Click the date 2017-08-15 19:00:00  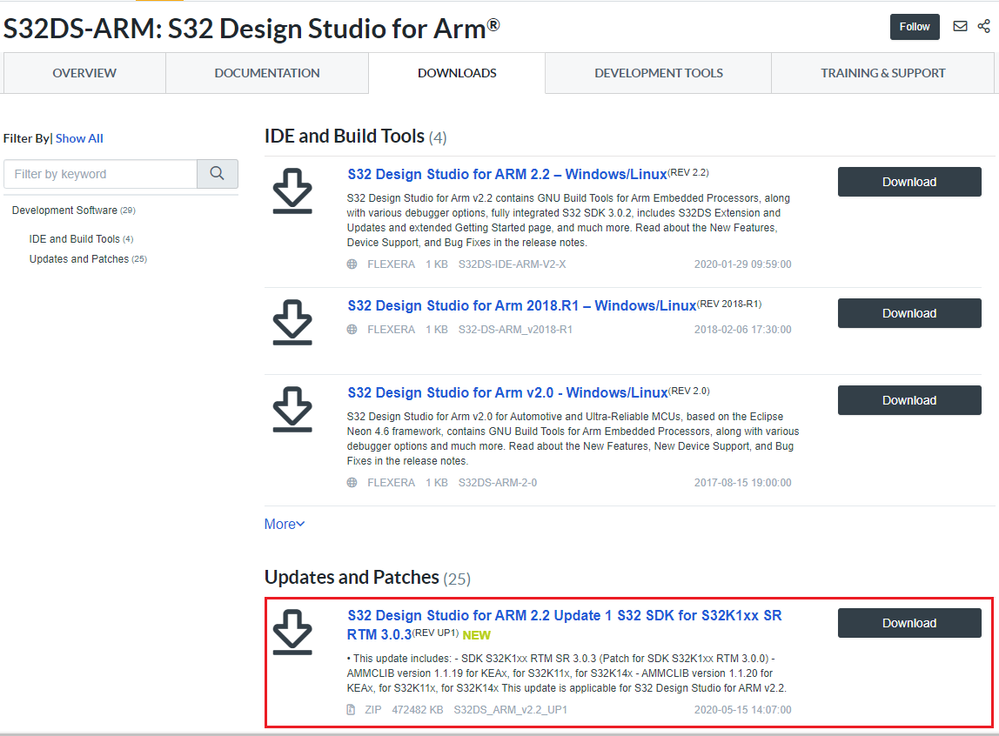click(742, 482)
